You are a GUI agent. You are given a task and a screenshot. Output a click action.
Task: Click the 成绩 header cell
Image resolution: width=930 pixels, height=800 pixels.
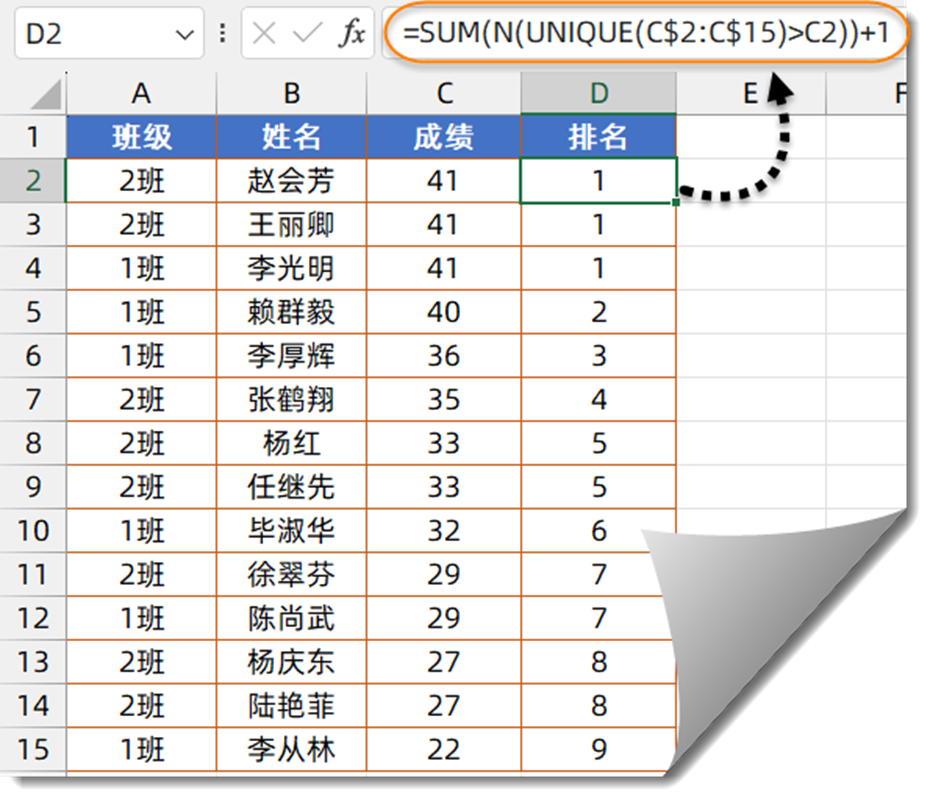click(x=444, y=137)
